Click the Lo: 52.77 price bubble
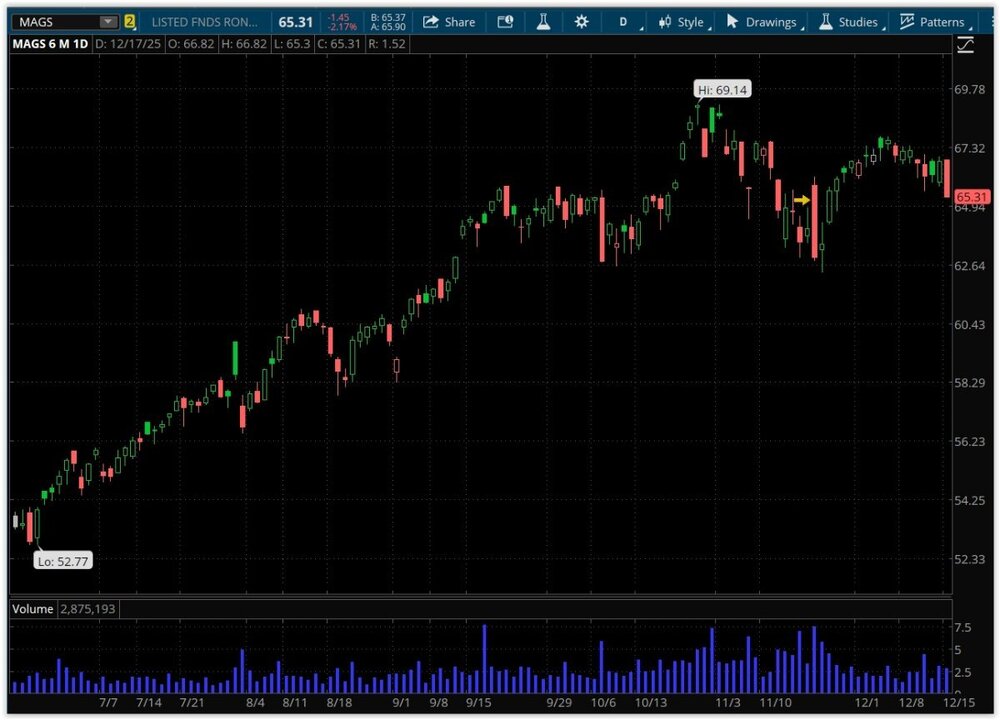This screenshot has height=720, width=1000. (x=62, y=561)
